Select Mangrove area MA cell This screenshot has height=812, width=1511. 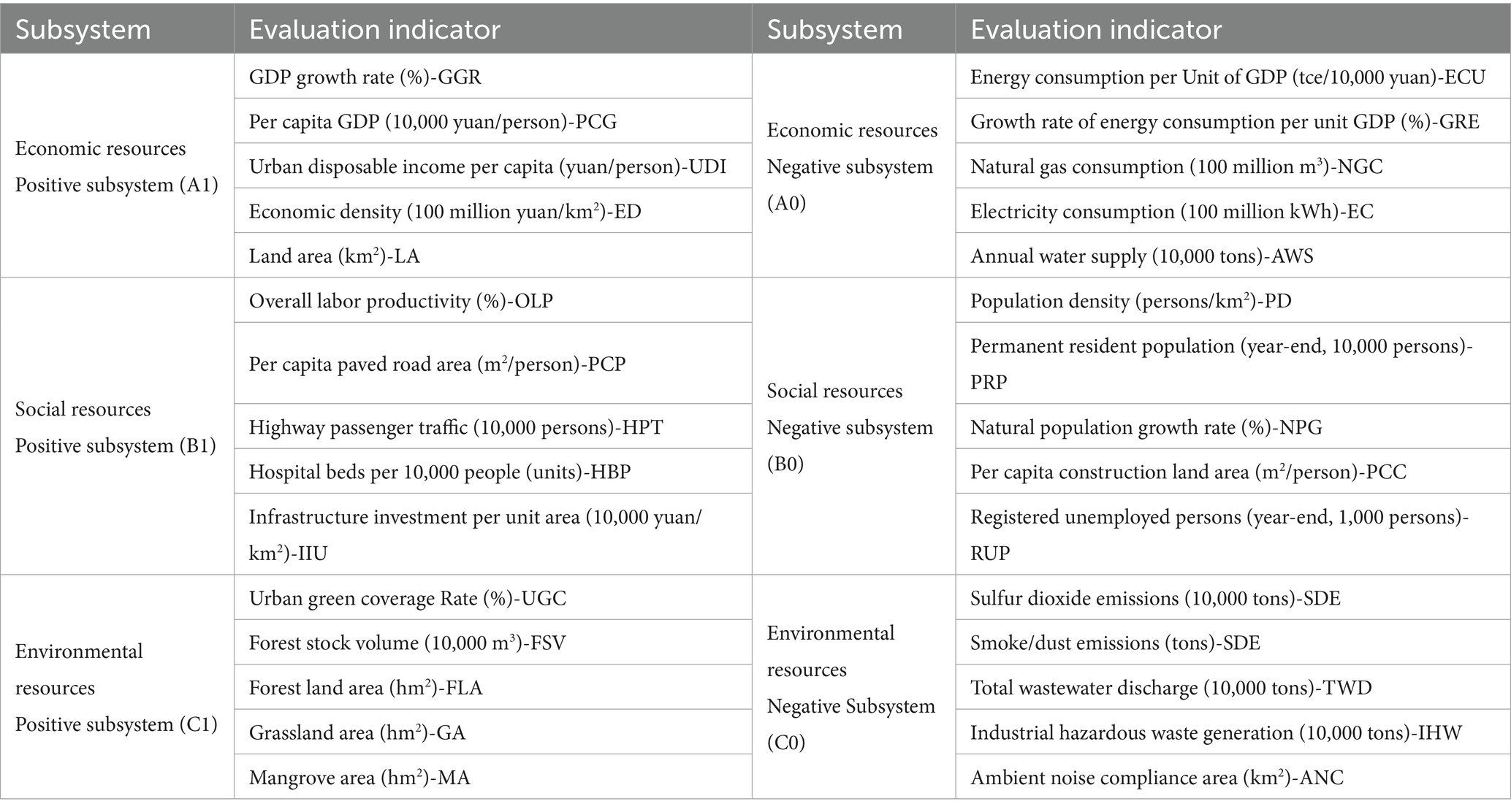coord(493,777)
